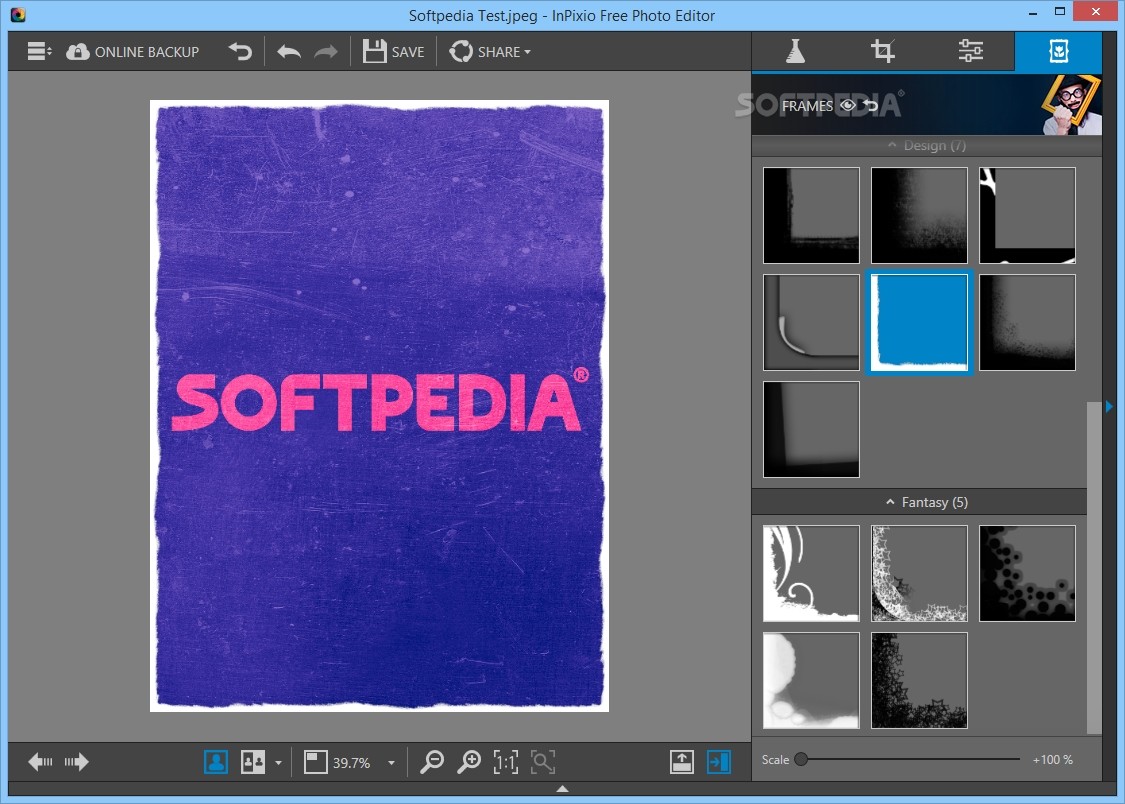Open the 39.7% zoom dropdown
The height and width of the screenshot is (804, 1125).
[391, 762]
